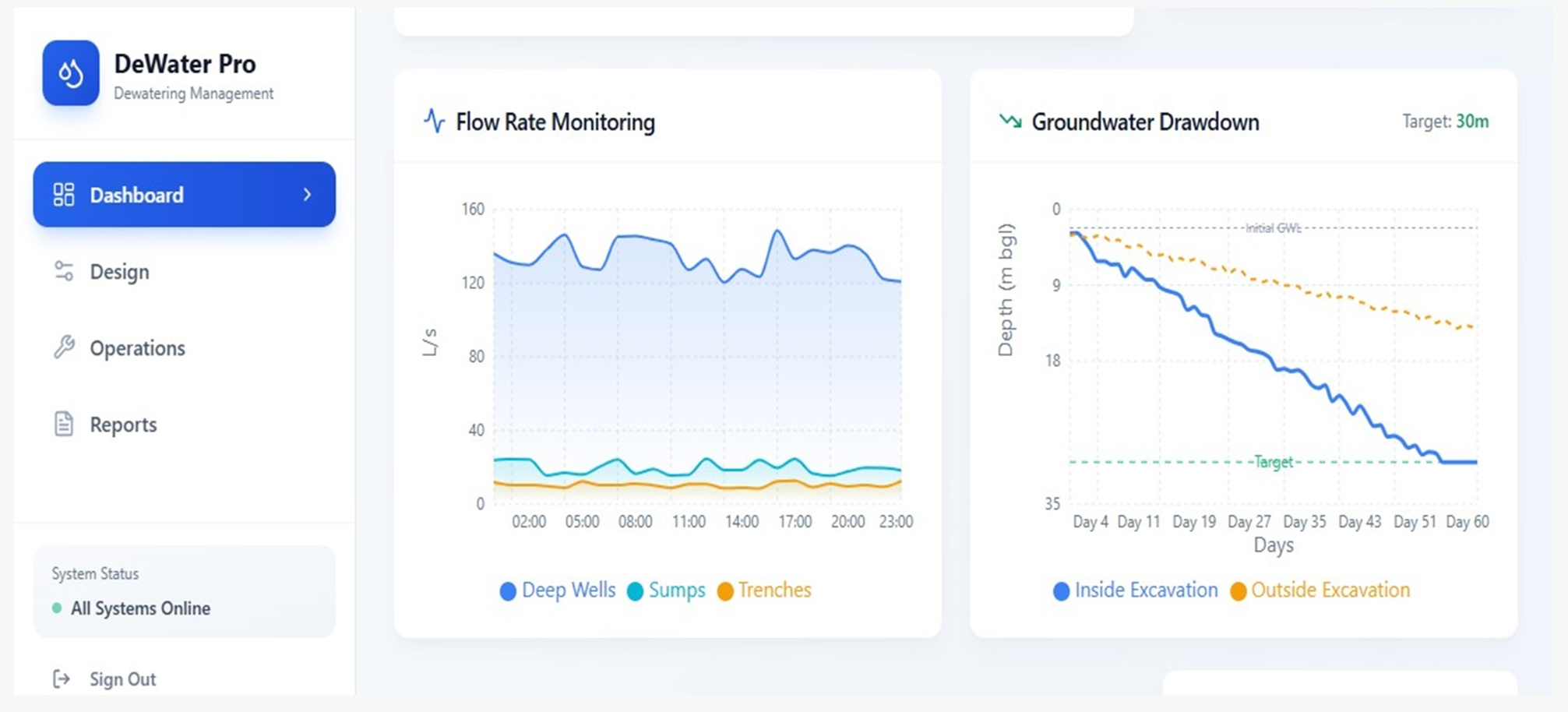Open the Design menu item
Image resolution: width=1568 pixels, height=712 pixels.
(x=119, y=272)
